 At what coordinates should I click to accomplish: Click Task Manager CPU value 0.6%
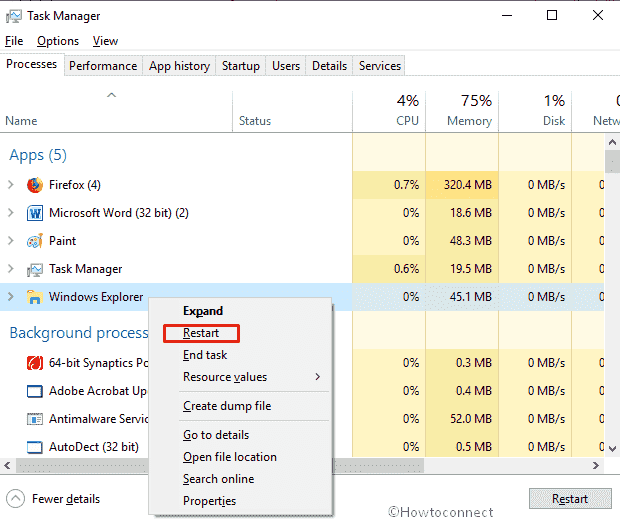(406, 269)
